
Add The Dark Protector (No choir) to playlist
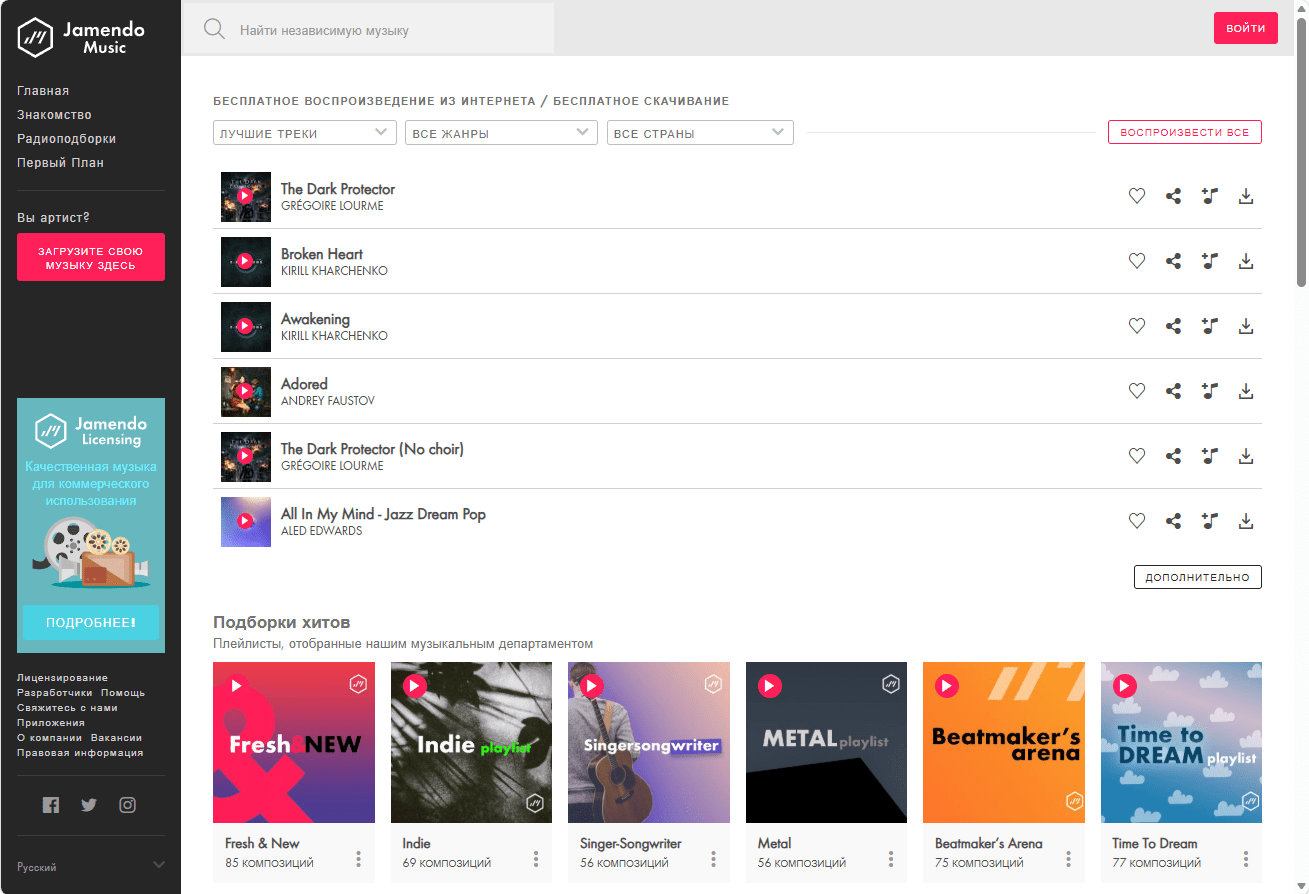pyautogui.click(x=1210, y=456)
